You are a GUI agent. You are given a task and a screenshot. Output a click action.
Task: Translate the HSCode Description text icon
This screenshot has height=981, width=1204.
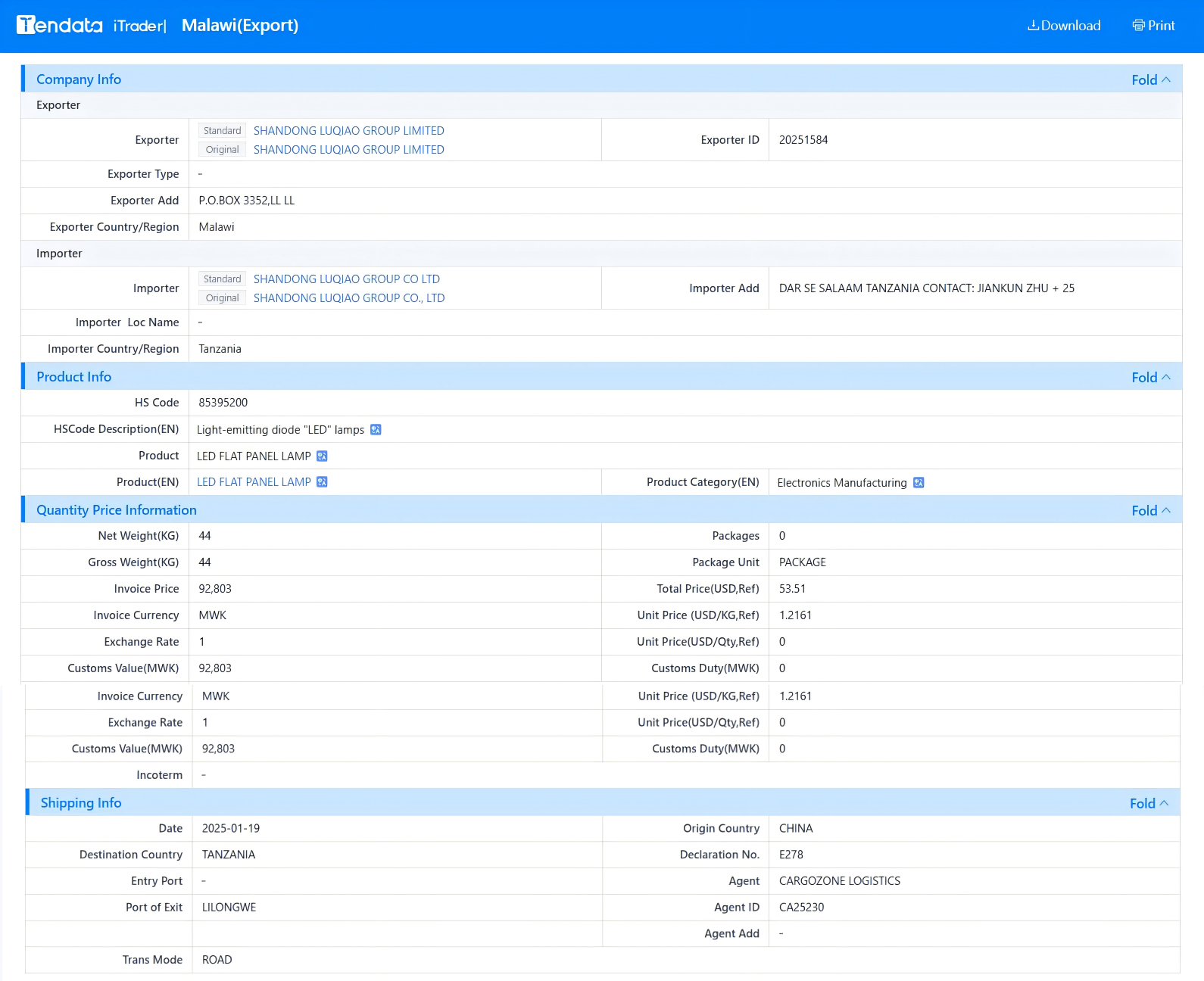[x=376, y=430]
